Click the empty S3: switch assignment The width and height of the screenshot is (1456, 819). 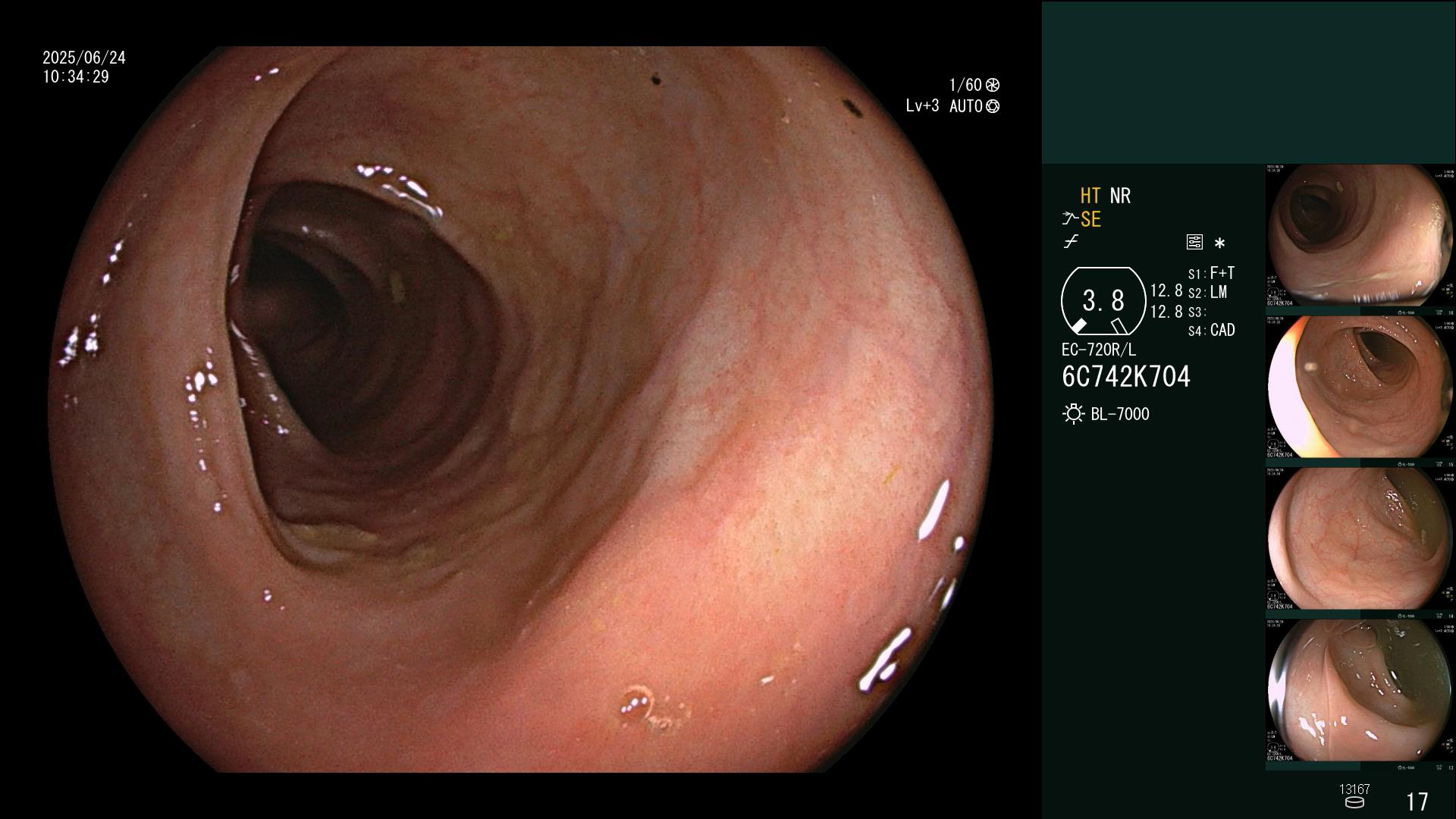coord(1197,312)
